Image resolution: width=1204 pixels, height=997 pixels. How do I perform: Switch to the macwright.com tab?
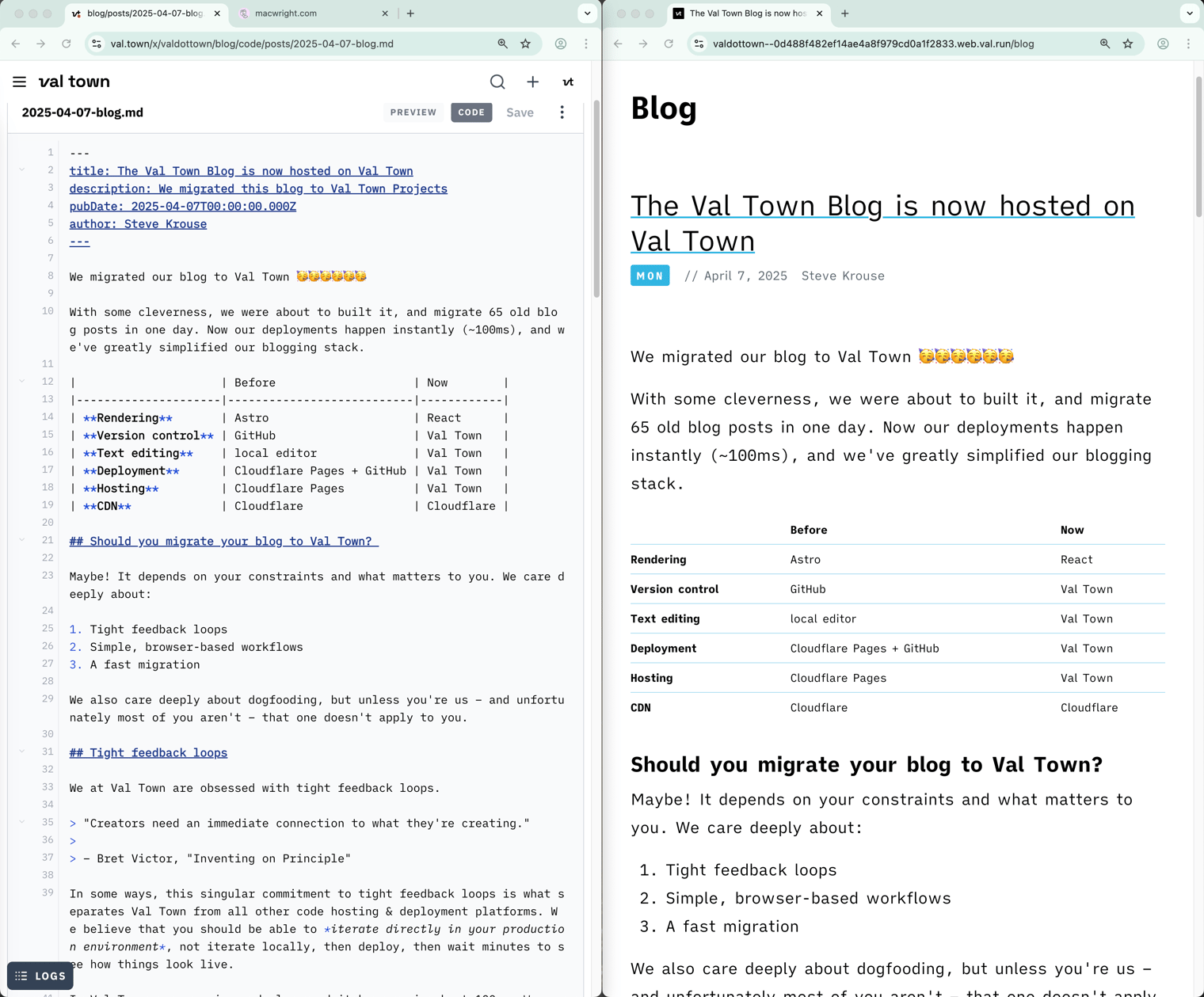pyautogui.click(x=313, y=13)
